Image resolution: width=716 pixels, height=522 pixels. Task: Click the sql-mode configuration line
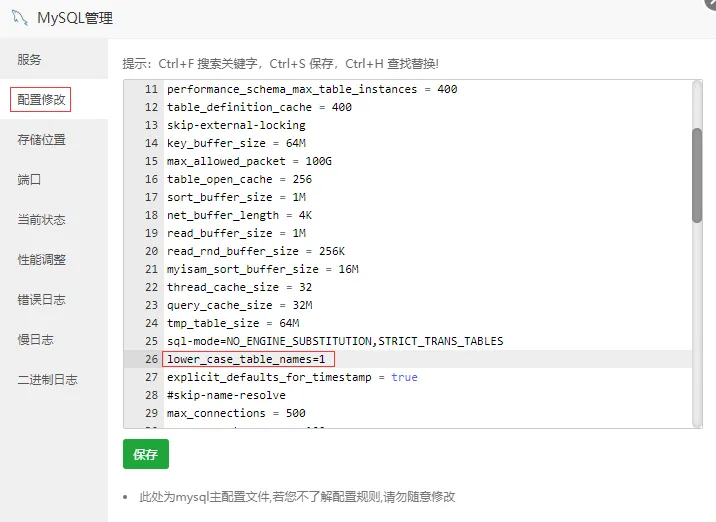334,341
